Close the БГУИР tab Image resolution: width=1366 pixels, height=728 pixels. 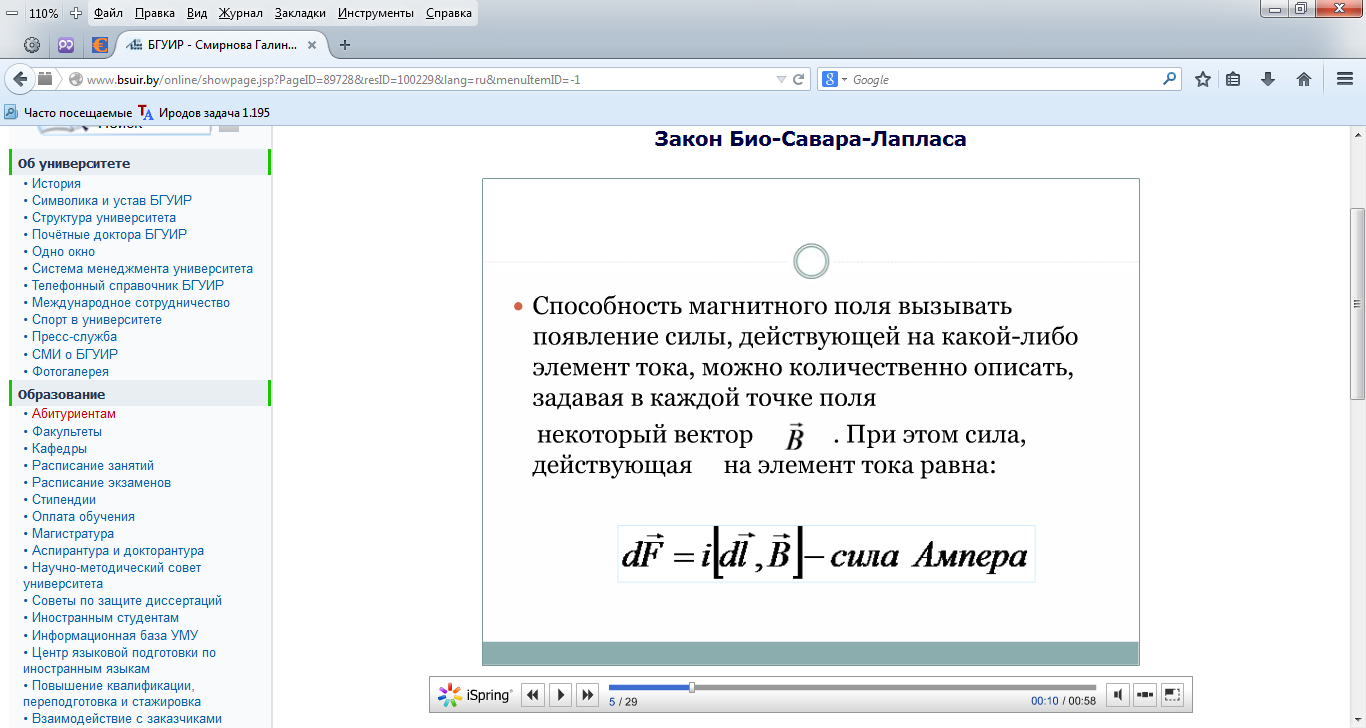(x=311, y=45)
